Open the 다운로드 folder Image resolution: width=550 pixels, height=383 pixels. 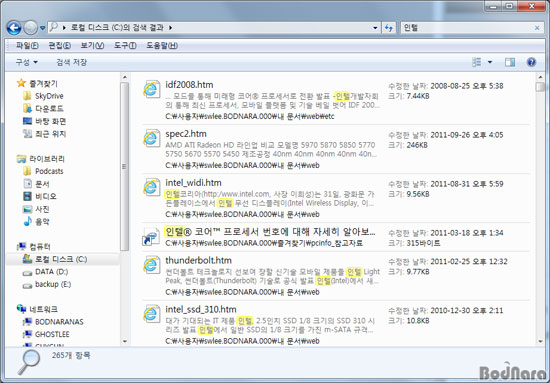tap(43, 109)
